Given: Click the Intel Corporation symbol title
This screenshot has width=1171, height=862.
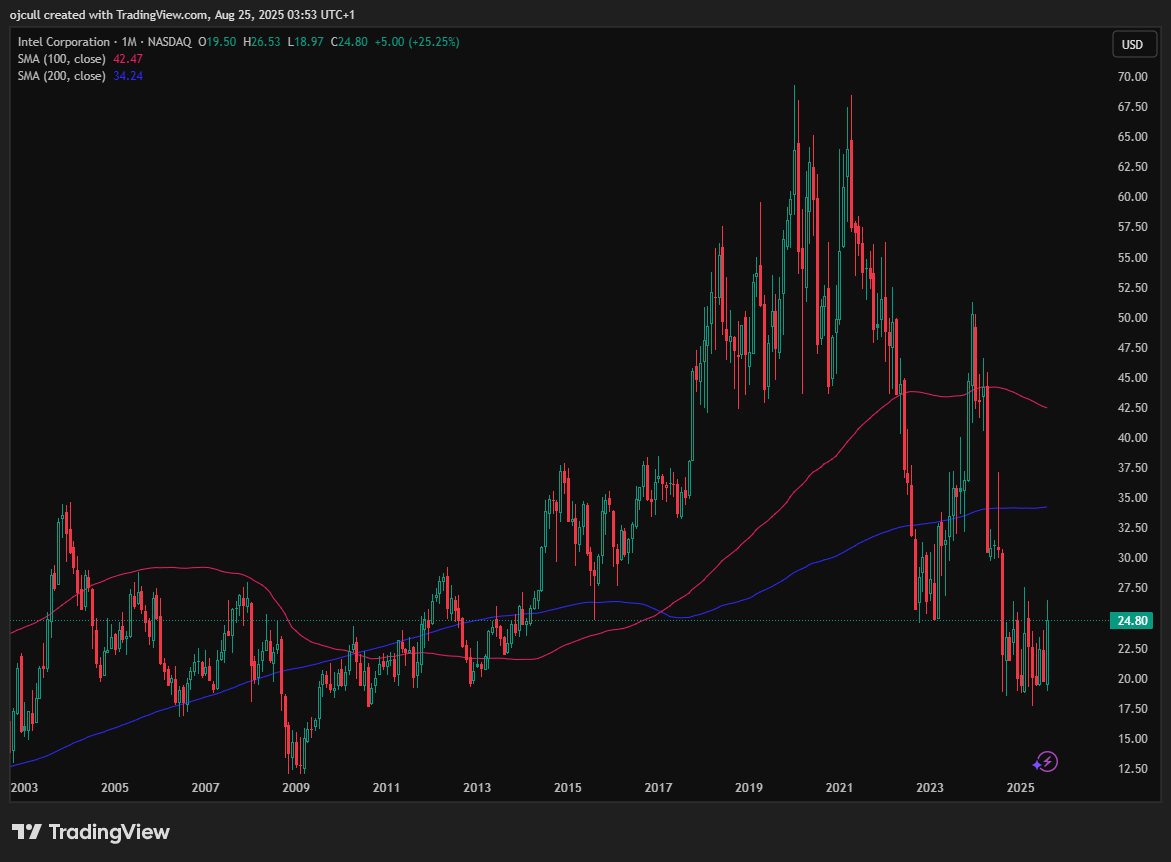Looking at the screenshot, I should click(x=63, y=42).
